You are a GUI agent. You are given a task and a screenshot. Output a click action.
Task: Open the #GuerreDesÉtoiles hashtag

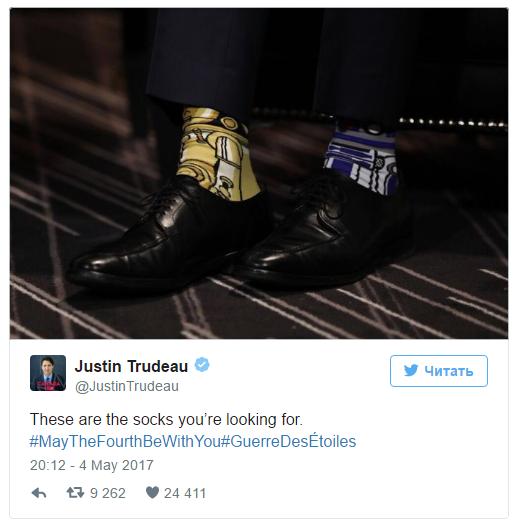(289, 441)
